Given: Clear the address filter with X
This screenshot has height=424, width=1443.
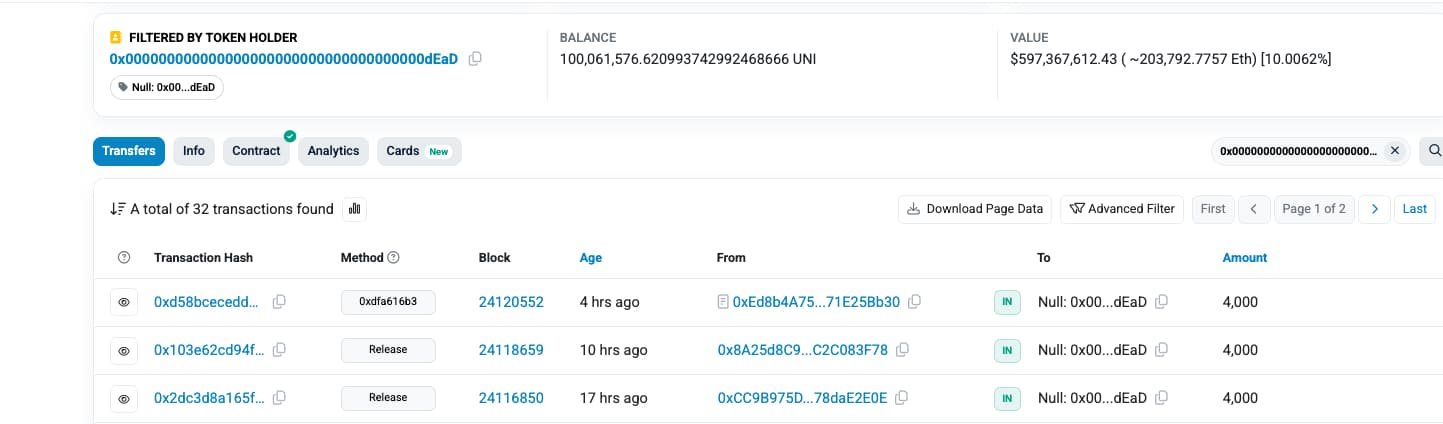Looking at the screenshot, I should tap(1395, 151).
